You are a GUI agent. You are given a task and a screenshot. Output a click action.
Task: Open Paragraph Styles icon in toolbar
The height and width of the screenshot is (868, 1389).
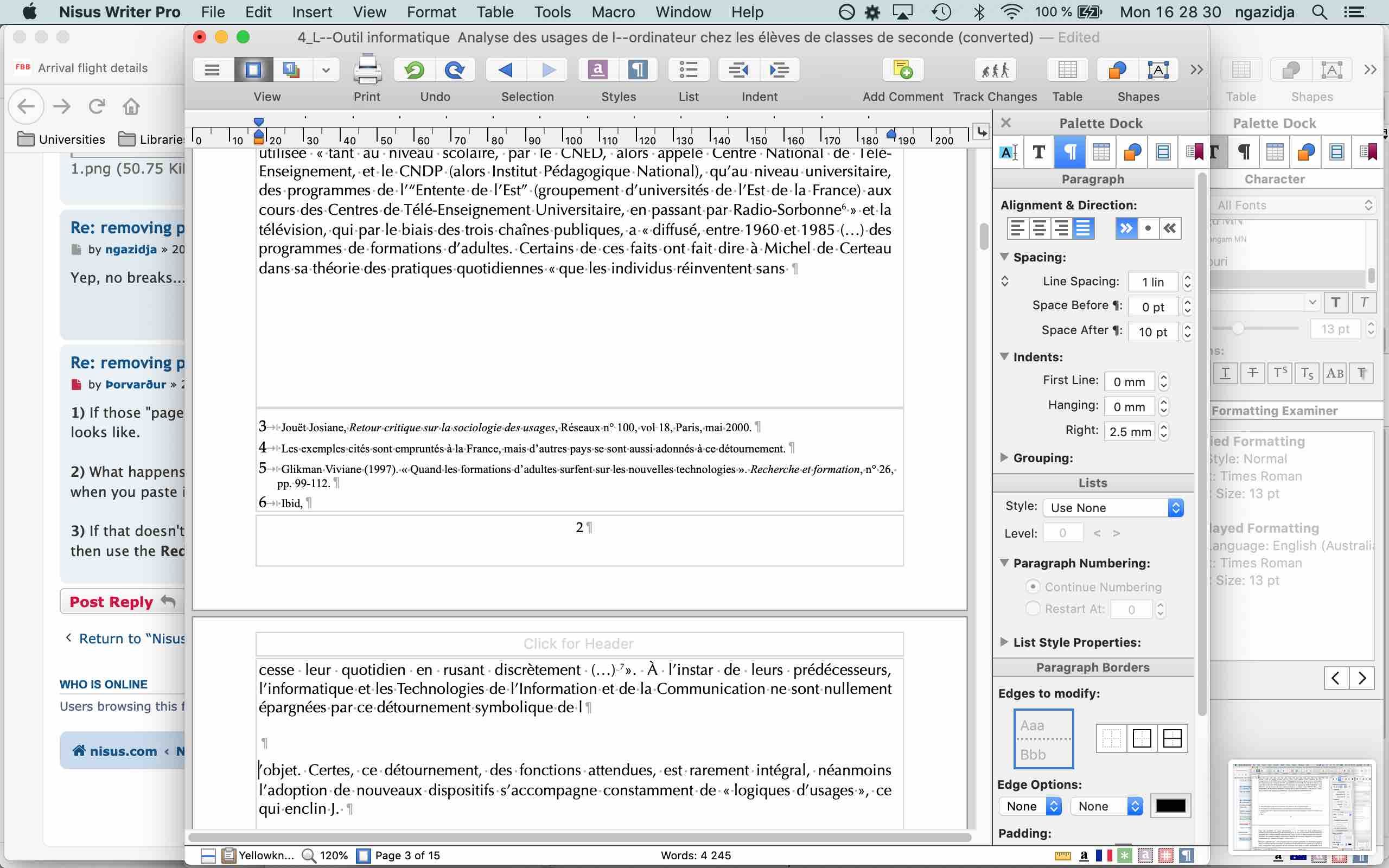pos(638,69)
